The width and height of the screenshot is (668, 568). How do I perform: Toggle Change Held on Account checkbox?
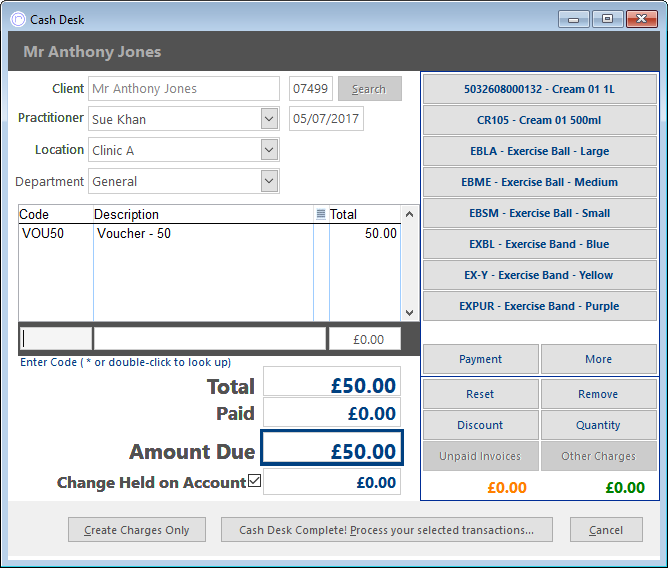click(254, 481)
